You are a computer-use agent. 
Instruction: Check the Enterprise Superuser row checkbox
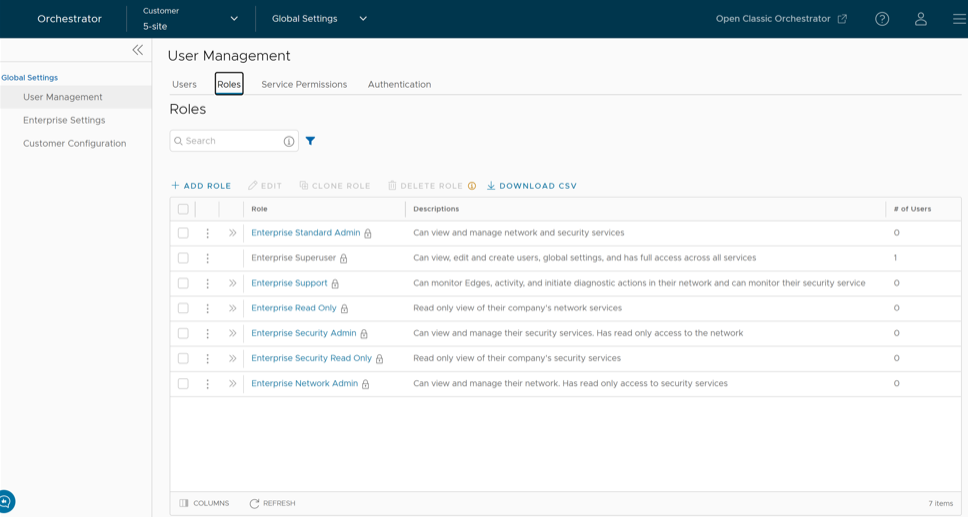point(183,258)
